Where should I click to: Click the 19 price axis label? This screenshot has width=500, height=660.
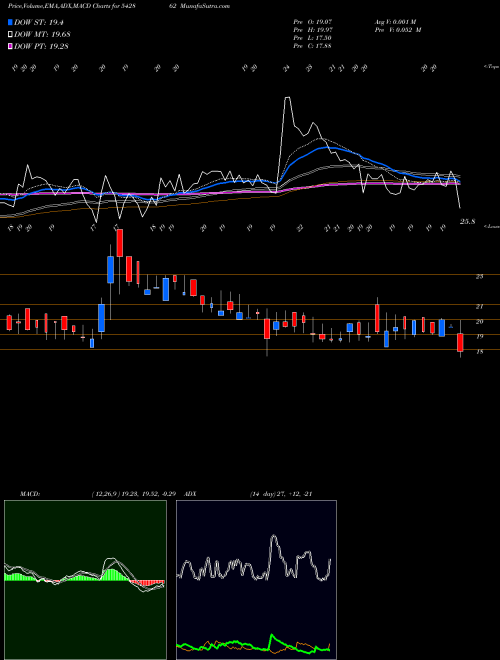[479, 337]
